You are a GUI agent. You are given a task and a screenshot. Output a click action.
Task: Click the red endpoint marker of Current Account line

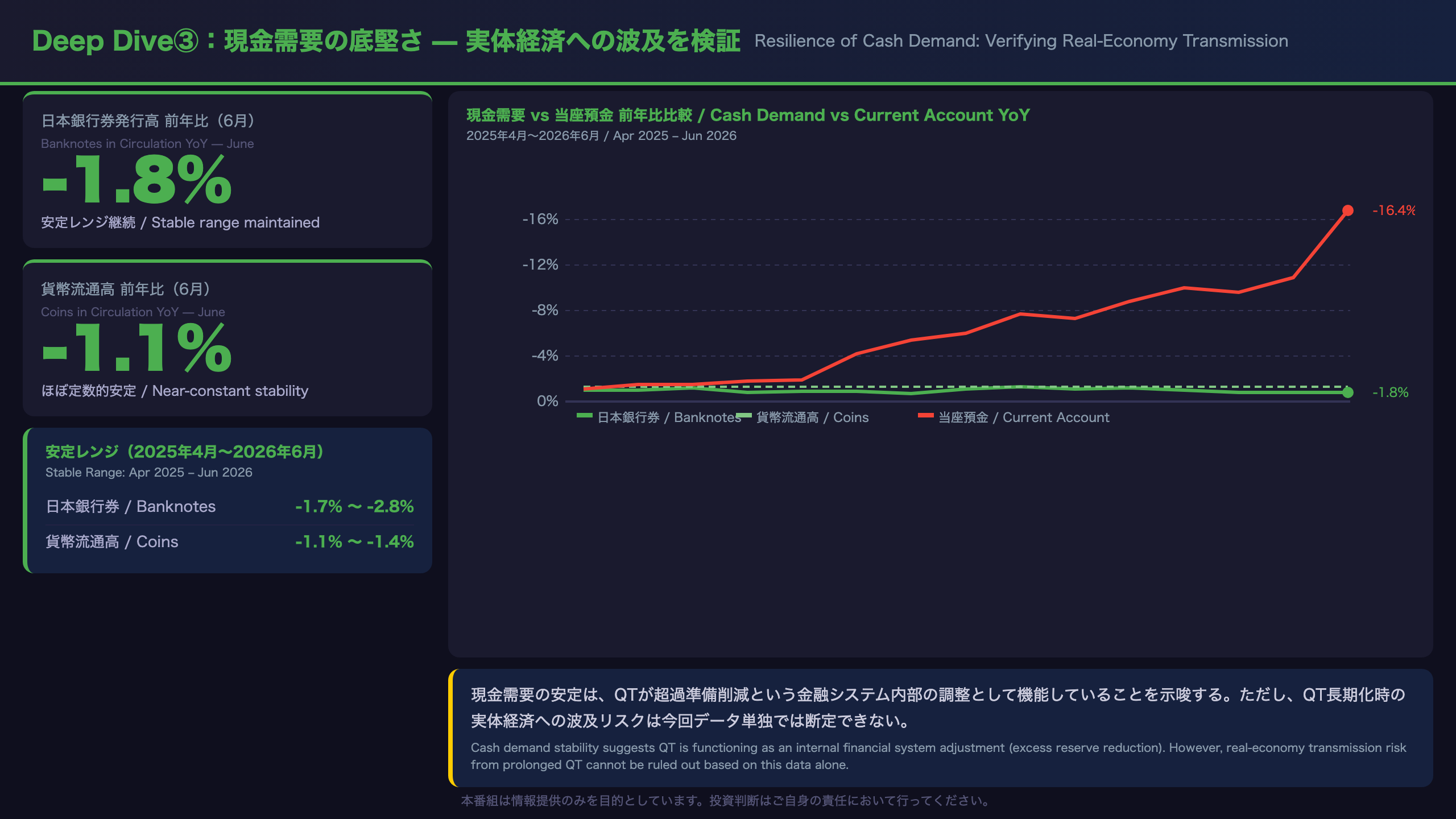(1348, 210)
